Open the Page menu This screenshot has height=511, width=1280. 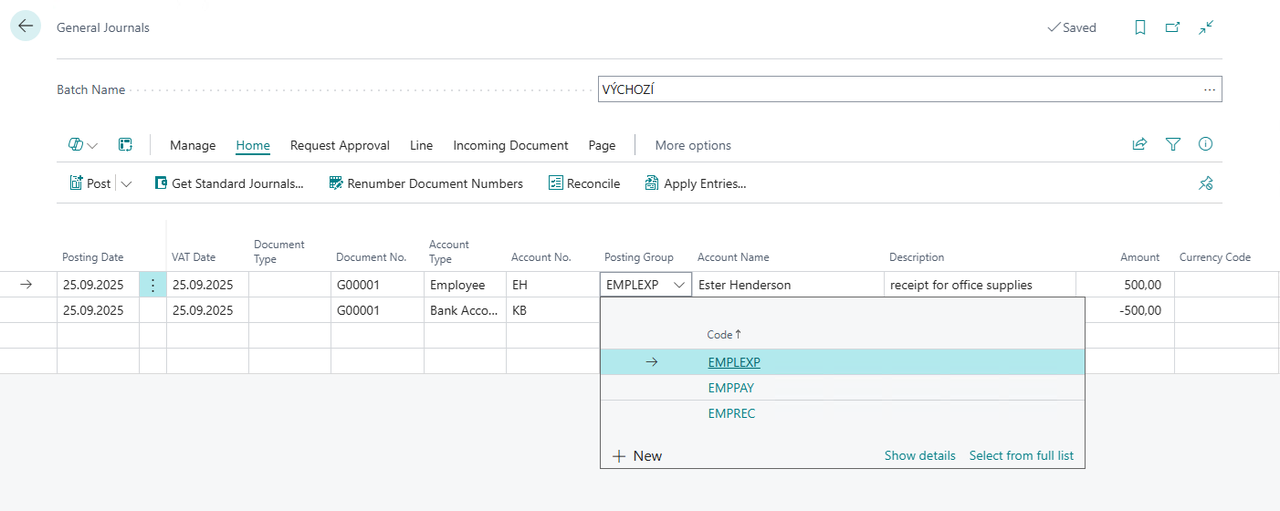tap(602, 145)
